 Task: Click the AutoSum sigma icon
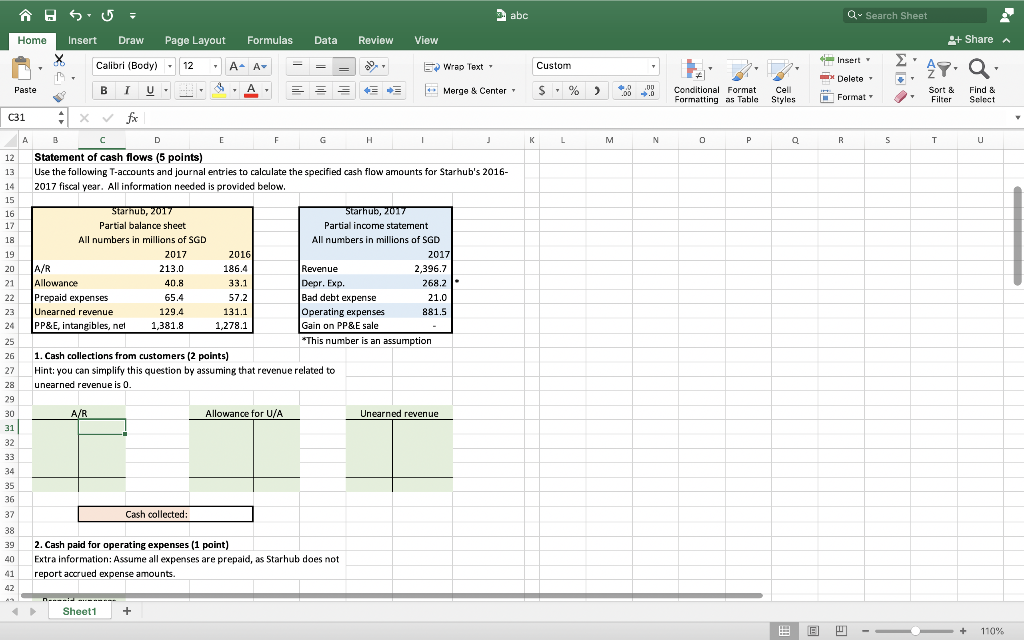coord(900,62)
